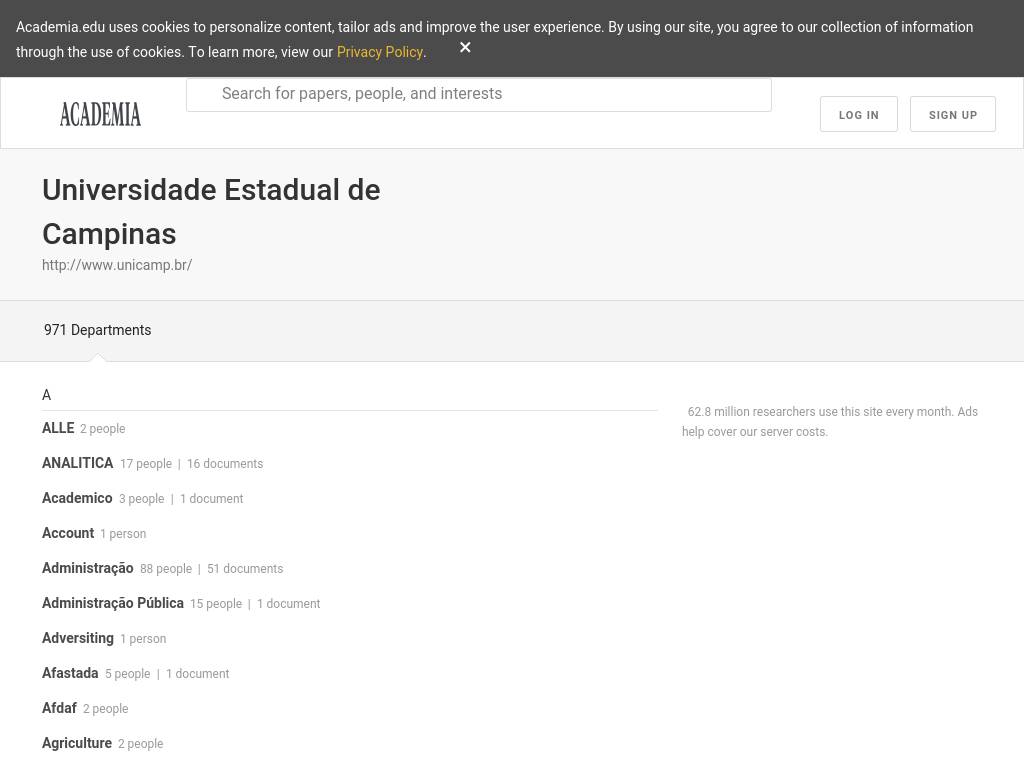Click the Universidade Estadual de Campinas heading
The height and width of the screenshot is (768, 1024).
[211, 211]
